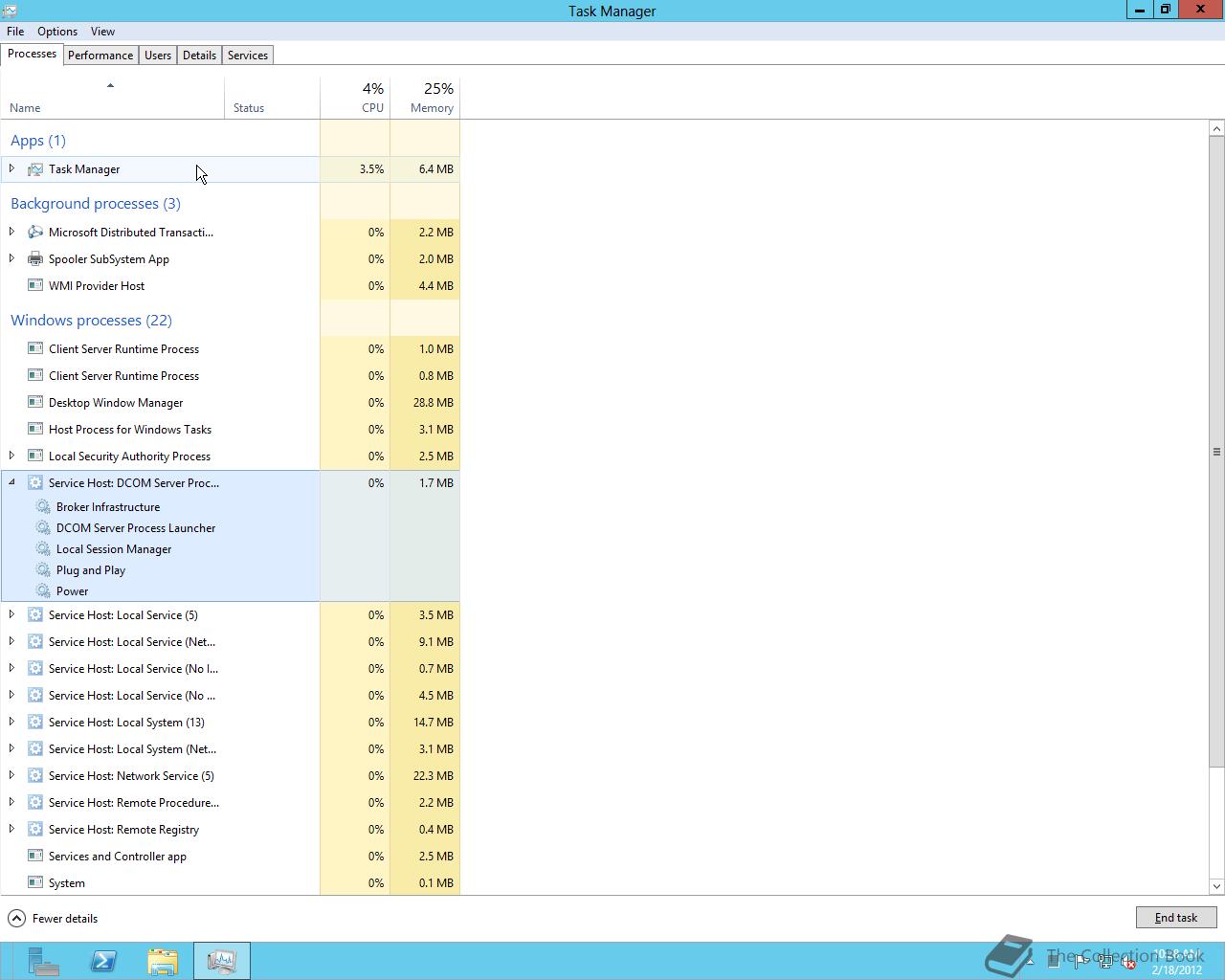
Task: Switch to the Performance tab
Action: 100,56
